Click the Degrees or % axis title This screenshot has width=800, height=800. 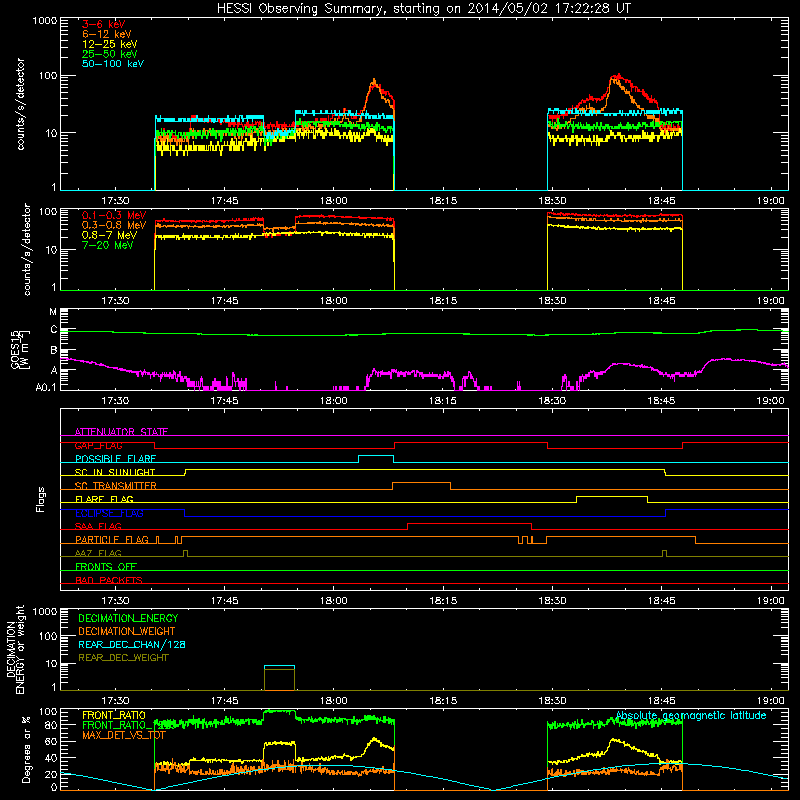click(26, 750)
